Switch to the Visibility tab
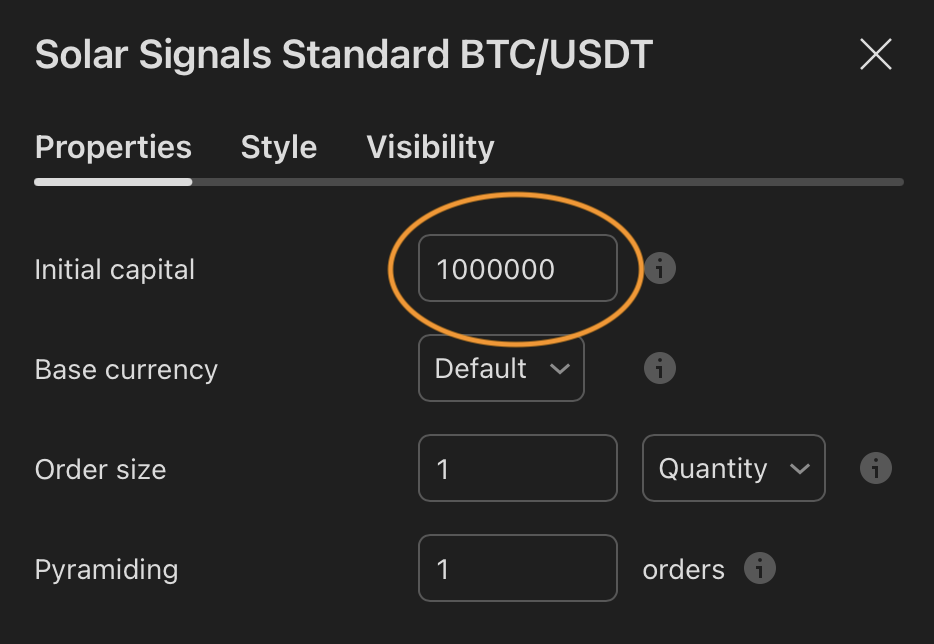This screenshot has width=934, height=644. [x=430, y=148]
